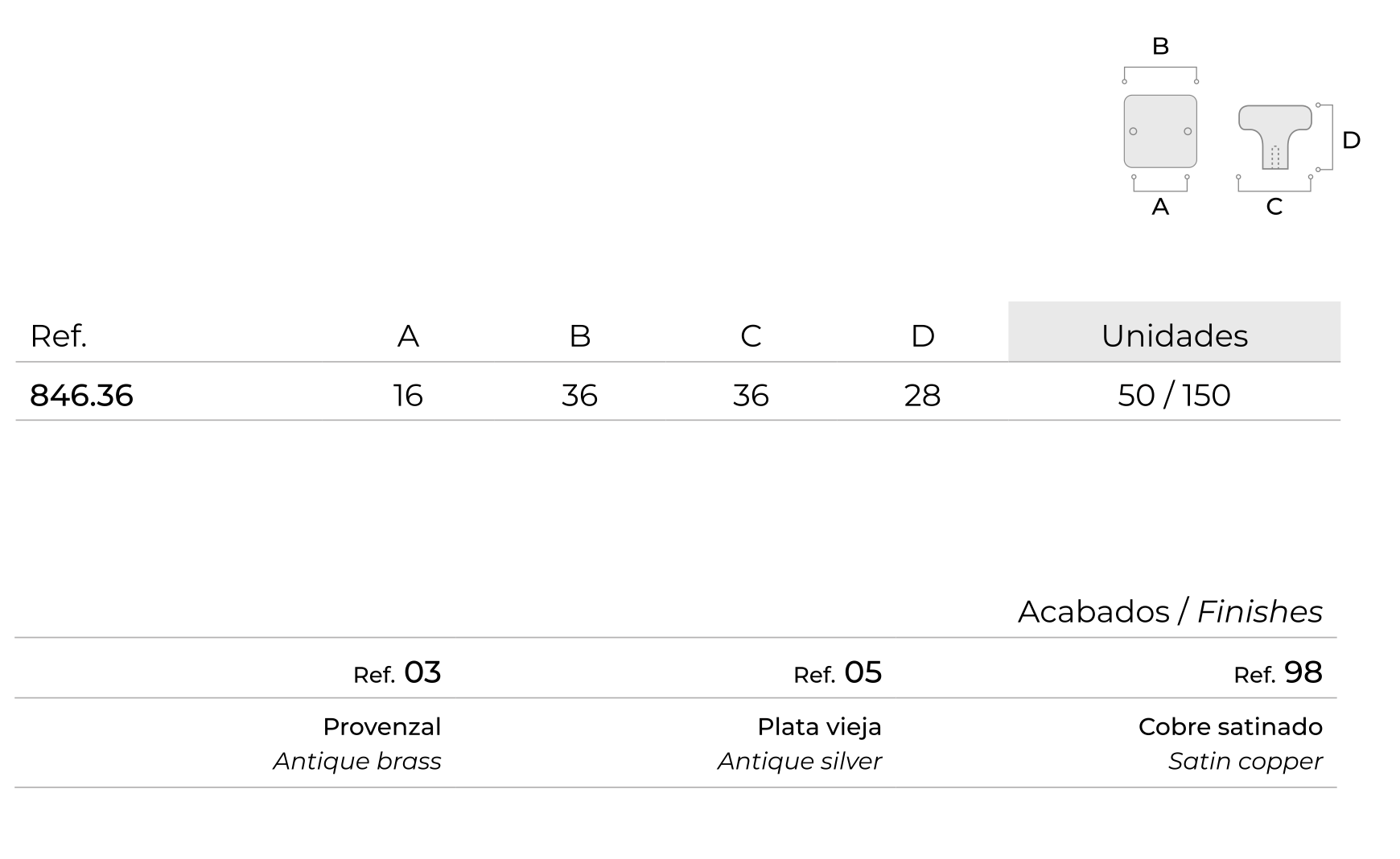The width and height of the screenshot is (1400, 859).
Task: Click the knob side-profile diagram
Action: click(x=1274, y=137)
